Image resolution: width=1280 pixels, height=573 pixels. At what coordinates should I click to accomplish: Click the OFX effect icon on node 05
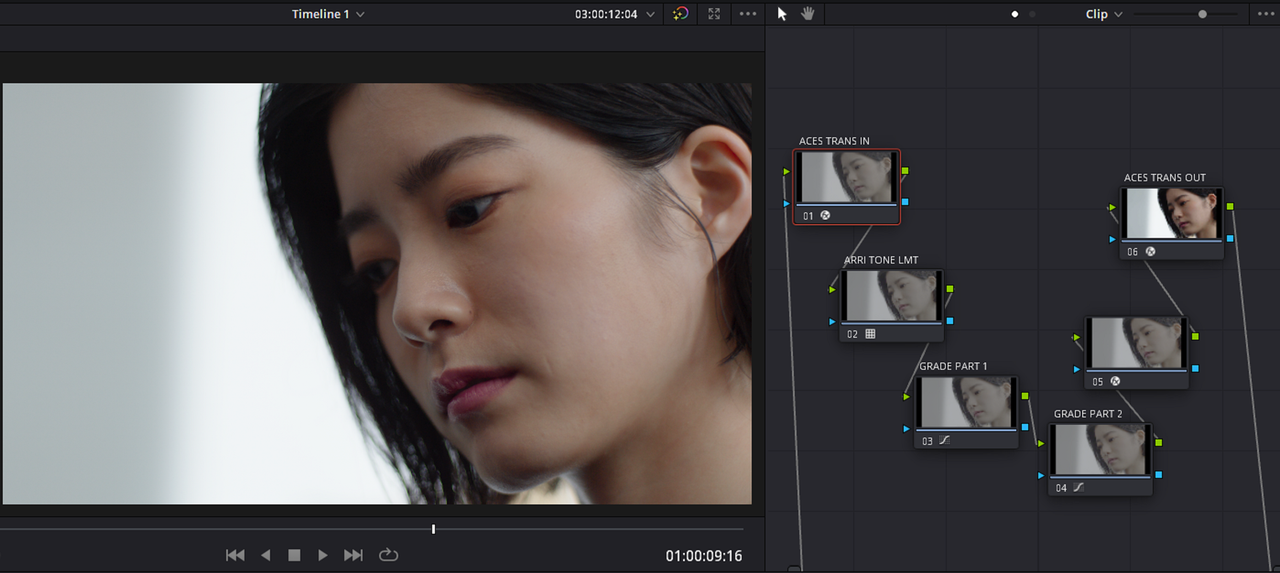1114,381
